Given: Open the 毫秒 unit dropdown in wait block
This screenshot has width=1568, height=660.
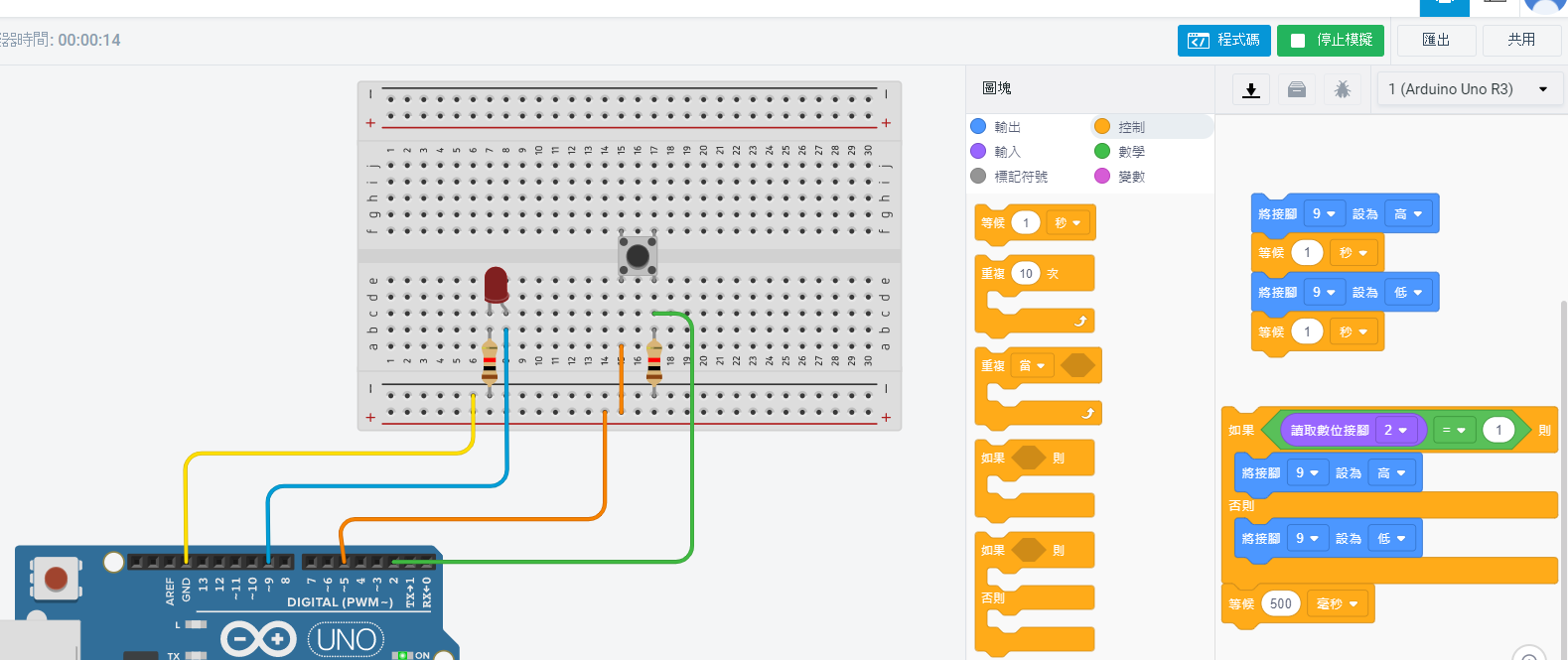Looking at the screenshot, I should coord(1337,603).
